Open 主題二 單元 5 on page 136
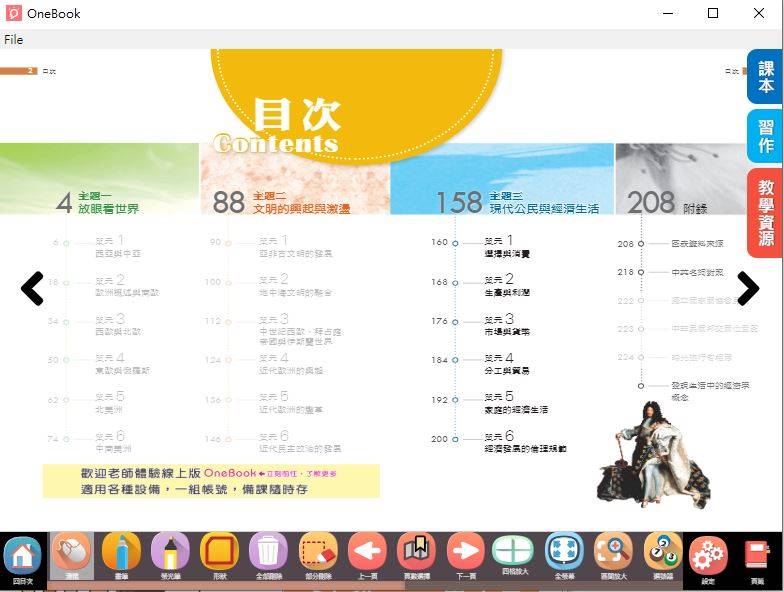 point(264,402)
